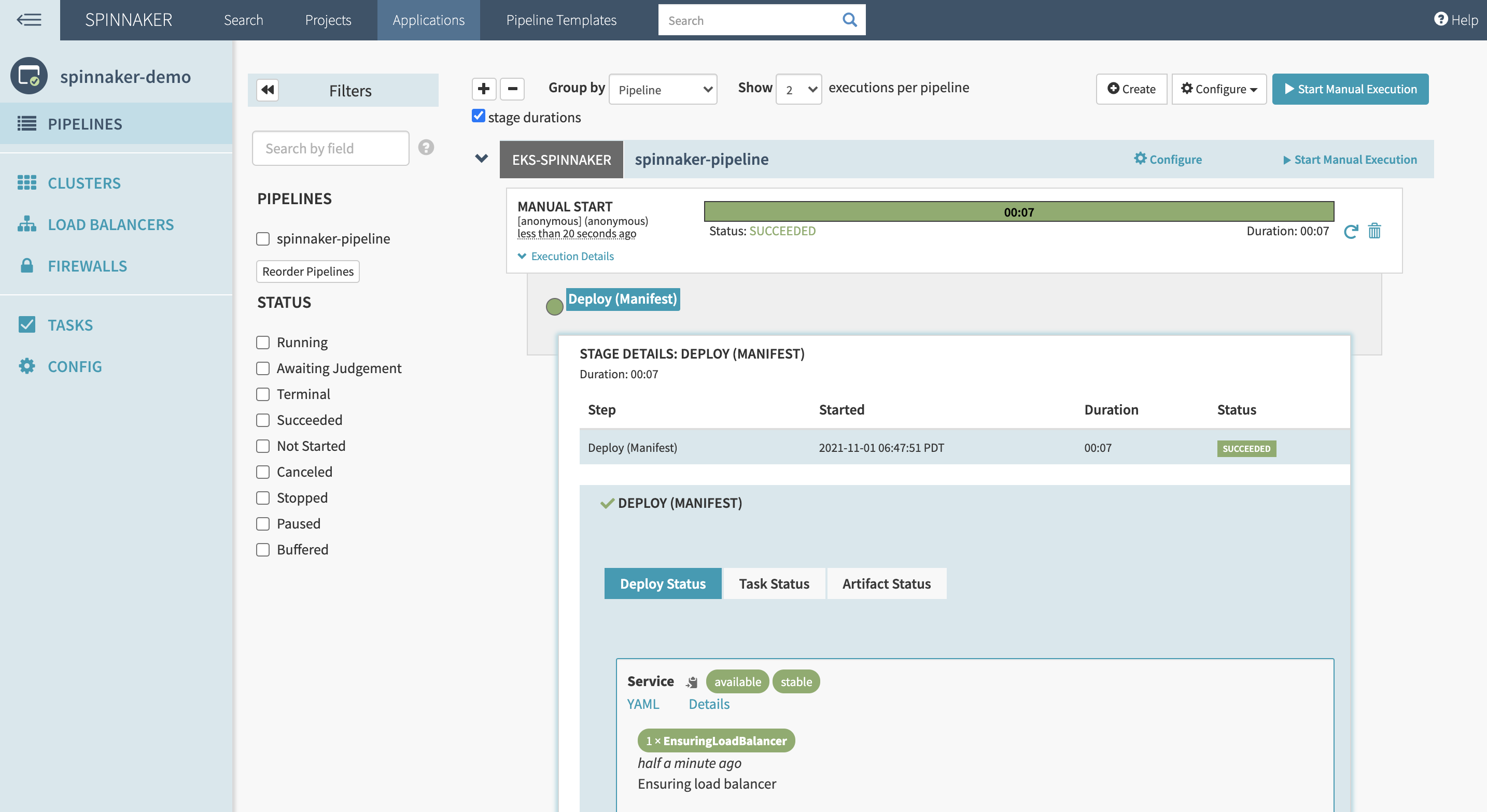The height and width of the screenshot is (812, 1487).
Task: Open the Group by Pipeline dropdown
Action: 663,90
